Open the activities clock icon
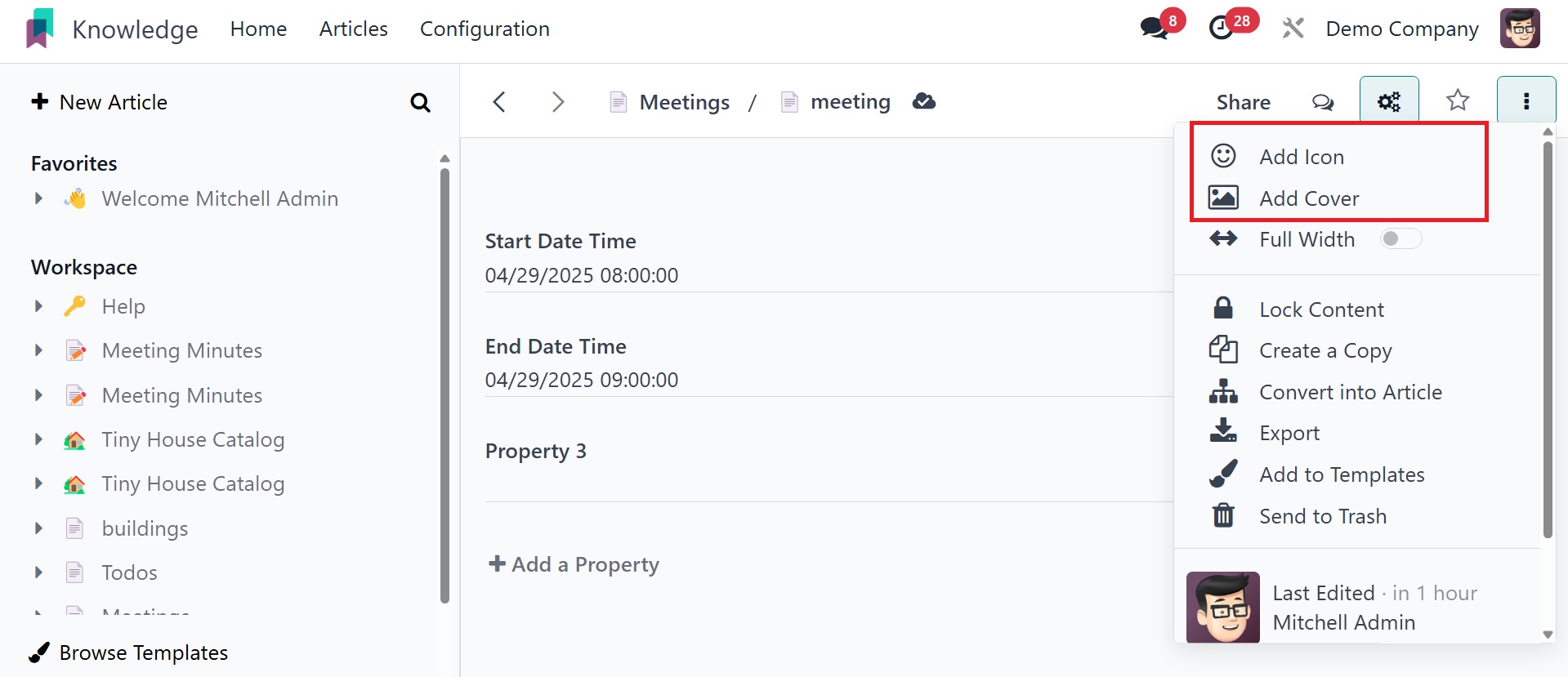 tap(1222, 29)
